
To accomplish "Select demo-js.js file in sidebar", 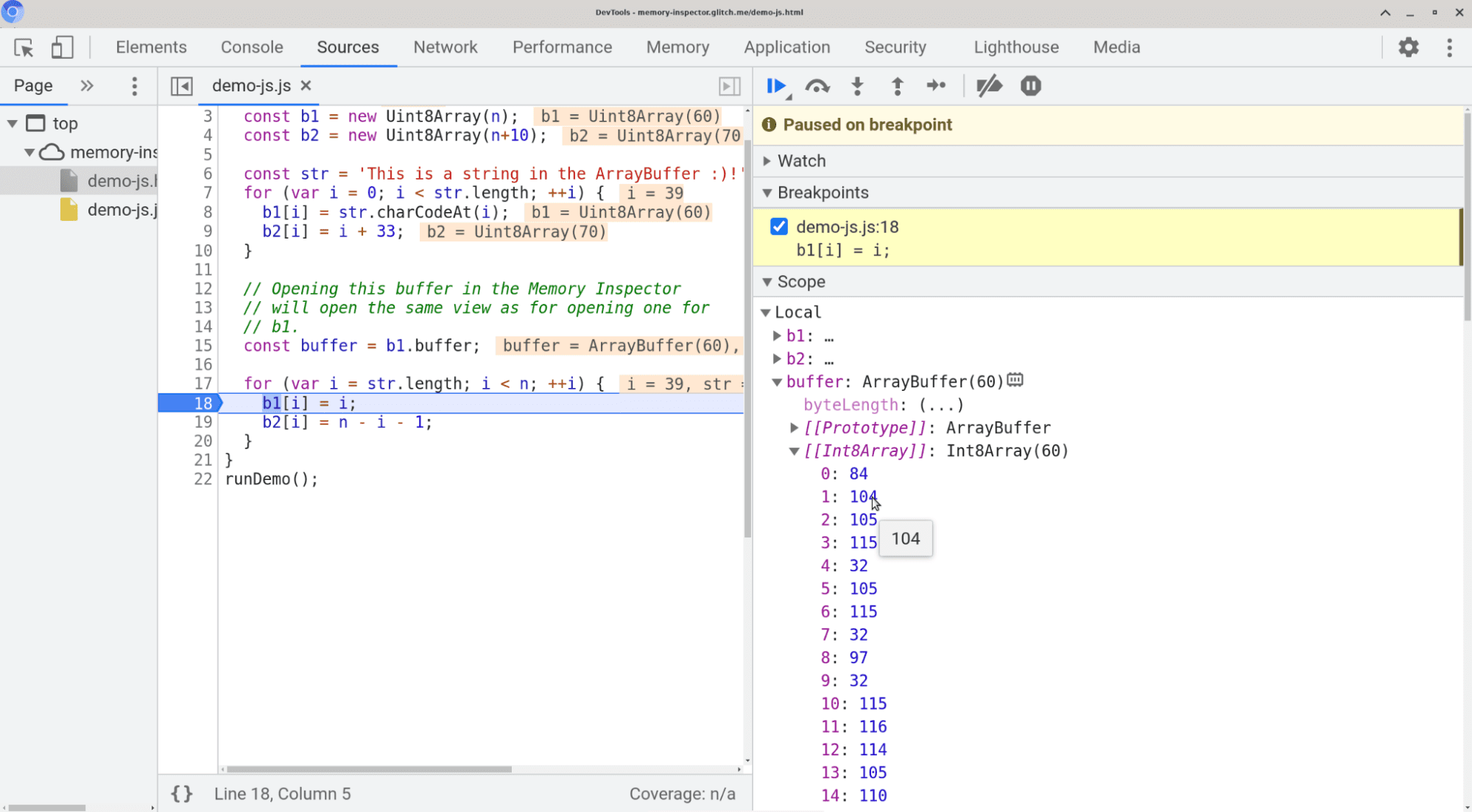I will (120, 209).
